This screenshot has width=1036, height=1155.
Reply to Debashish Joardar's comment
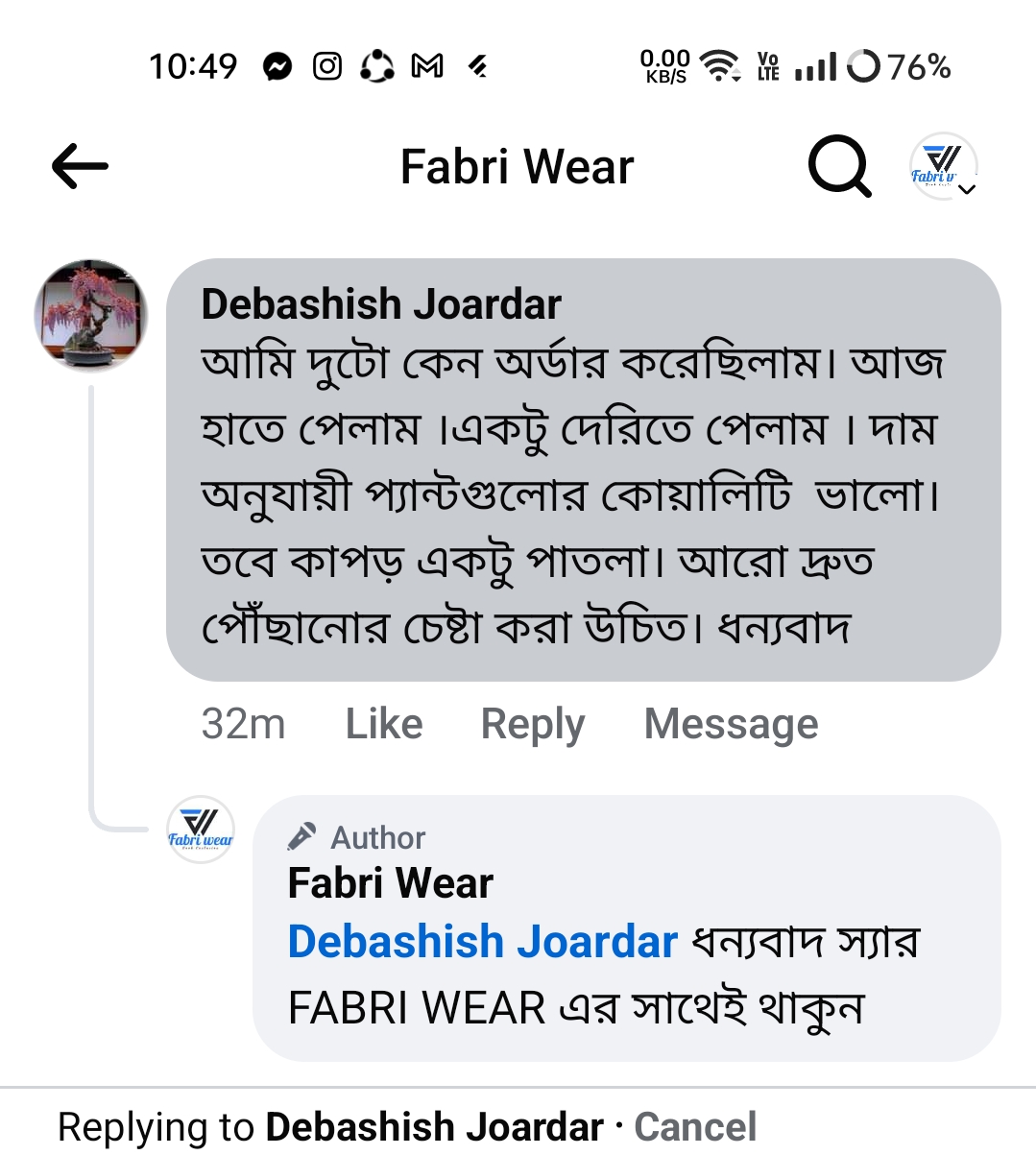click(x=533, y=724)
